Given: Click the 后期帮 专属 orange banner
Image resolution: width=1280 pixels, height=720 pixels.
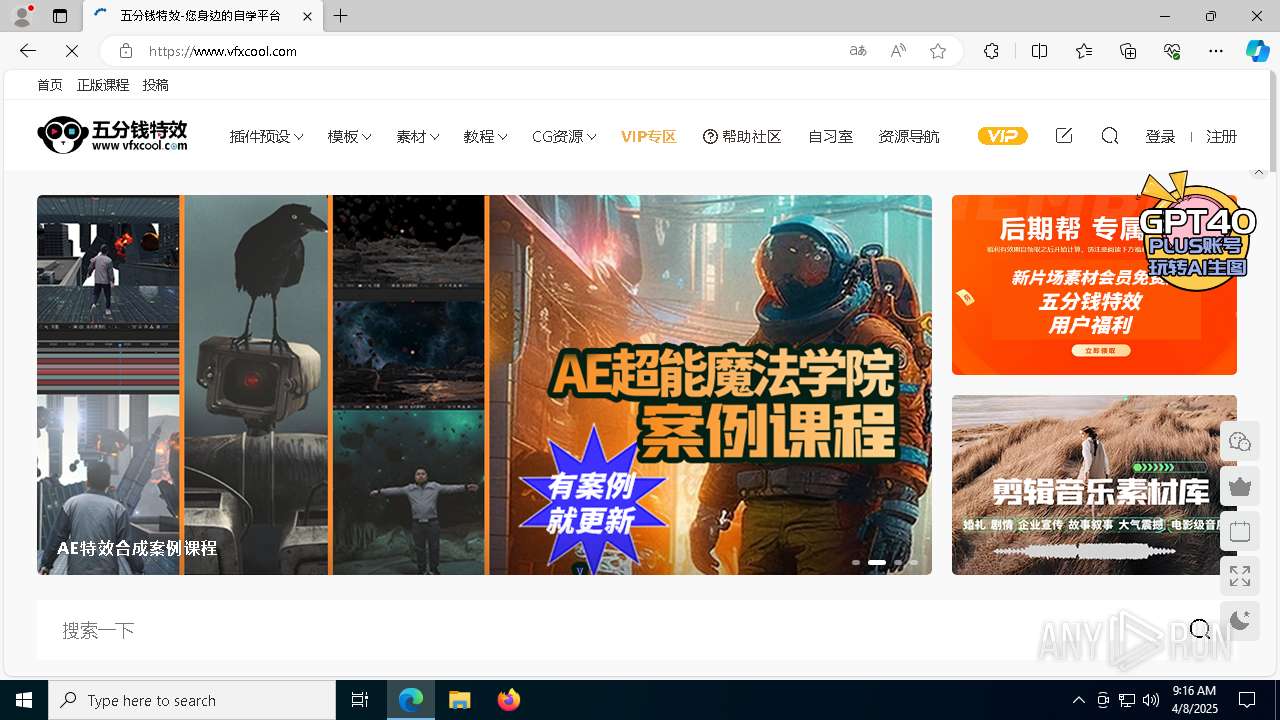Looking at the screenshot, I should (x=1094, y=285).
